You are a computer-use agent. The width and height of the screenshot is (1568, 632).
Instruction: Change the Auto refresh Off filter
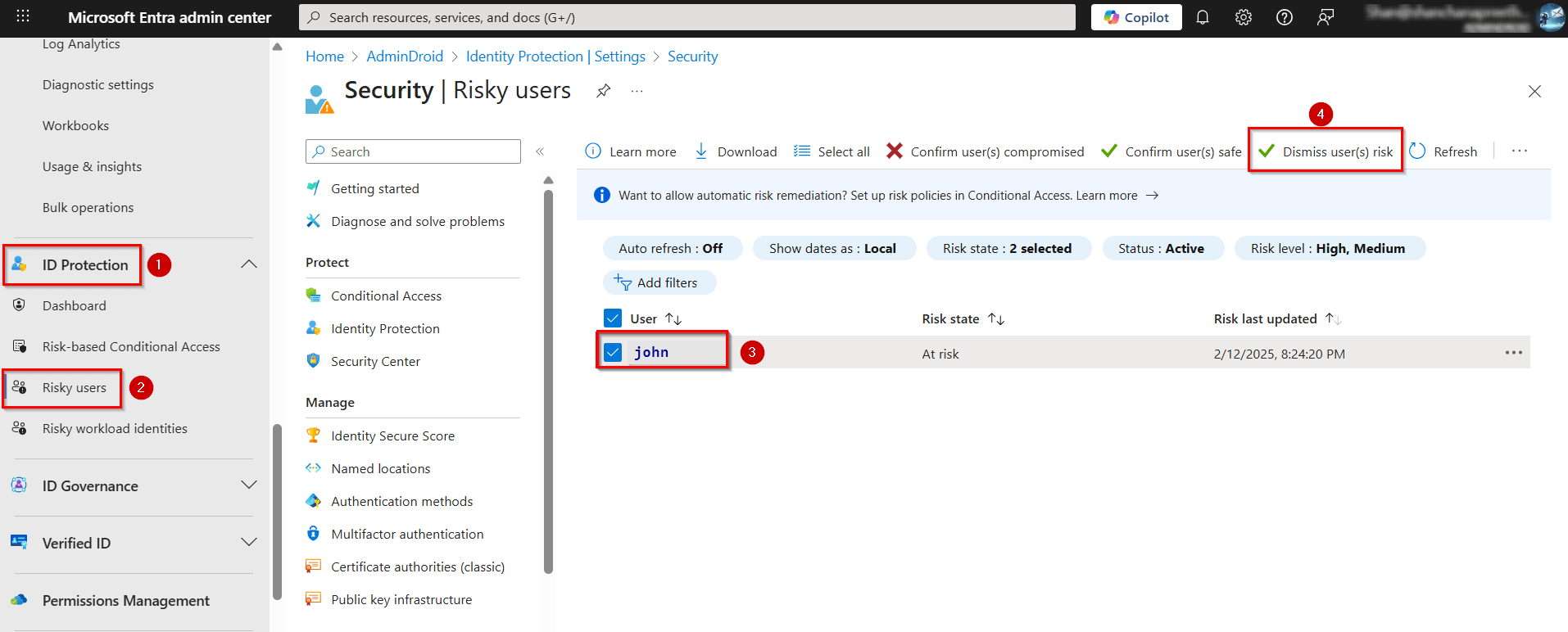[671, 248]
